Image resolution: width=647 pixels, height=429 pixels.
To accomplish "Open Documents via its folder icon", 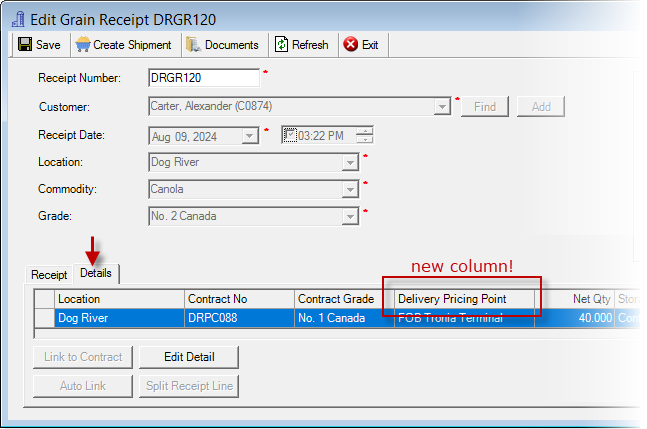I will (193, 45).
